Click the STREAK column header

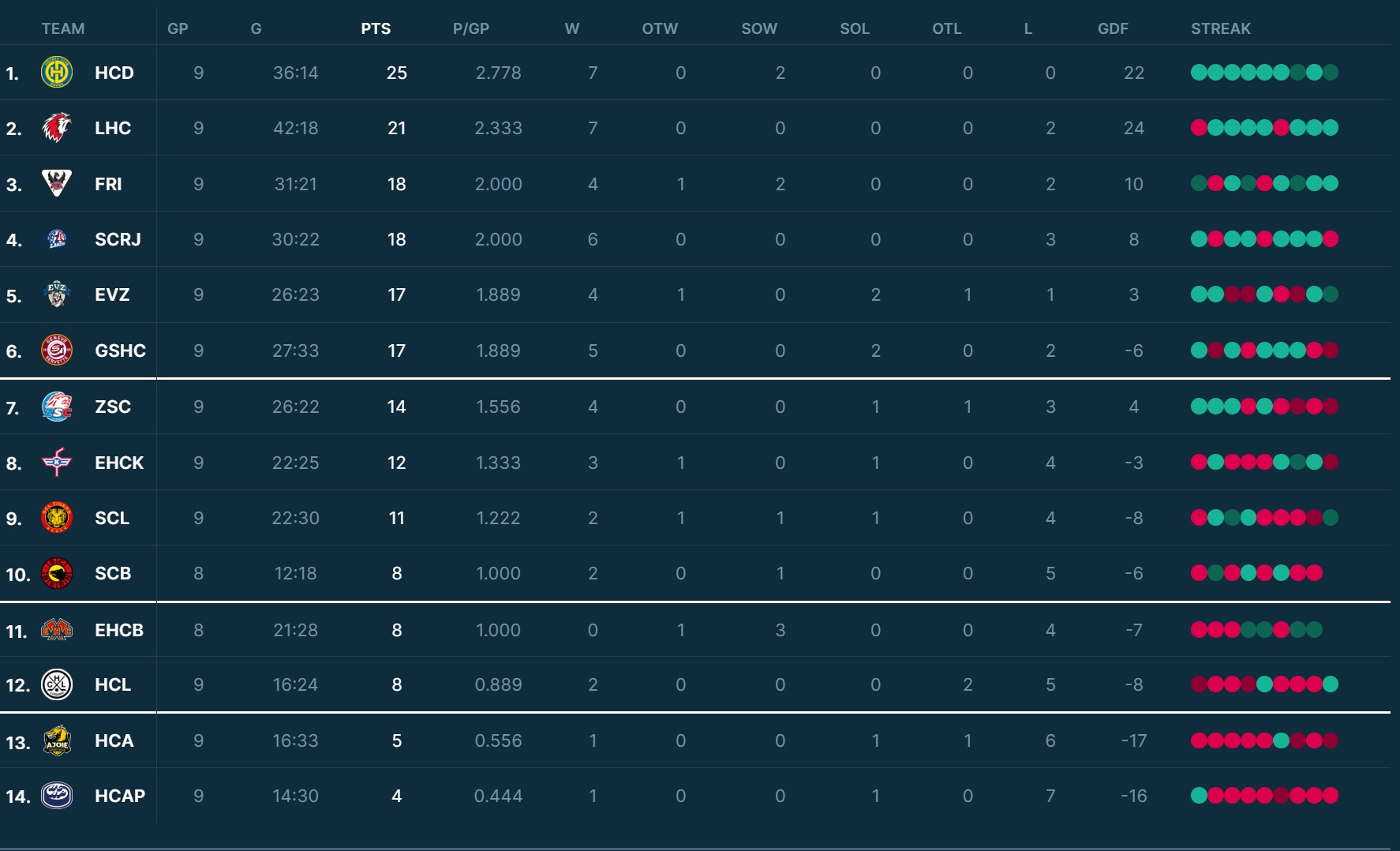(x=1221, y=28)
